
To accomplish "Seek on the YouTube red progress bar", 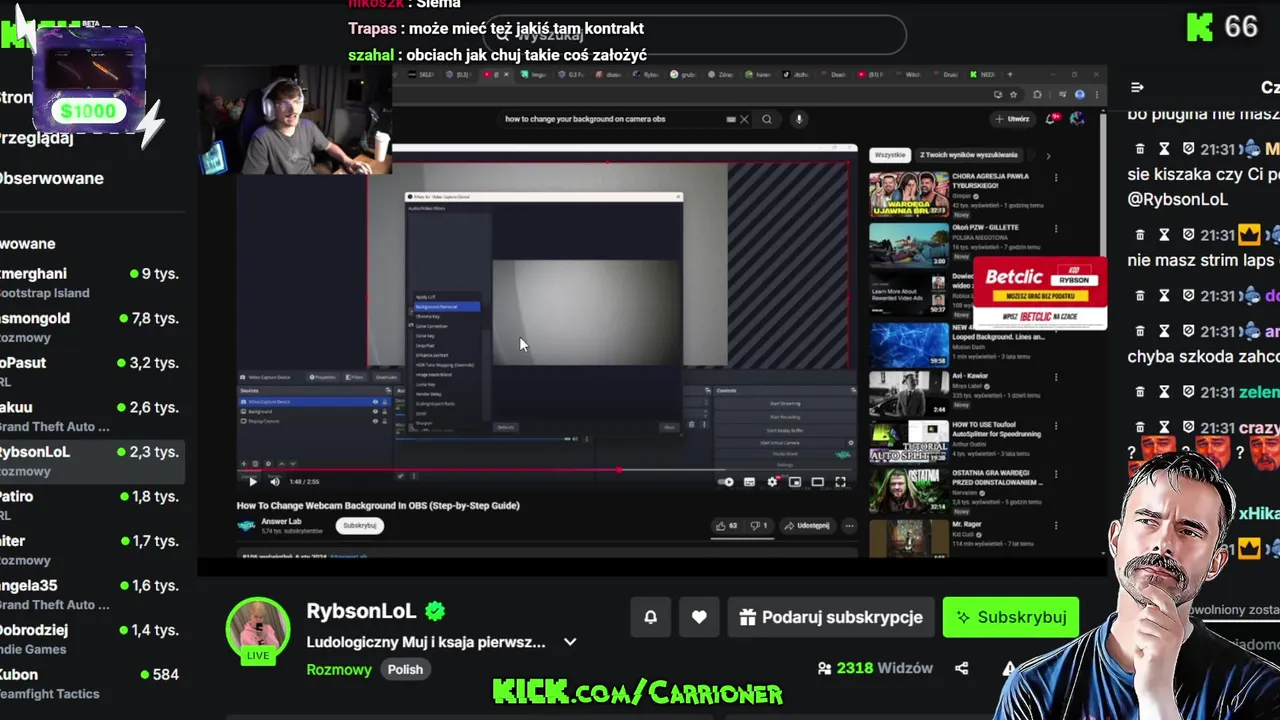I will point(547,468).
